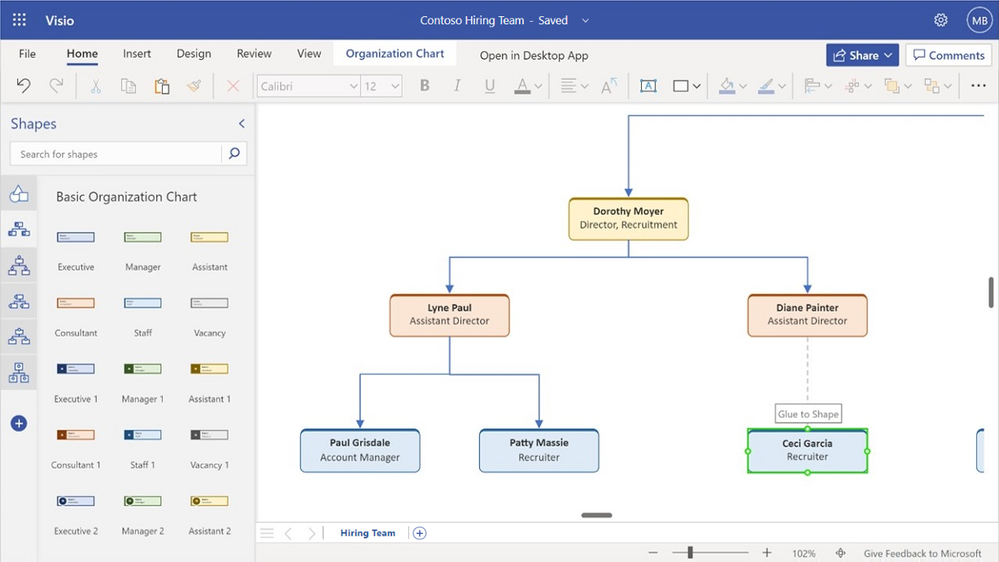Select the basic shapes stencil icon
Image resolution: width=999 pixels, height=562 pixels.
click(18, 194)
